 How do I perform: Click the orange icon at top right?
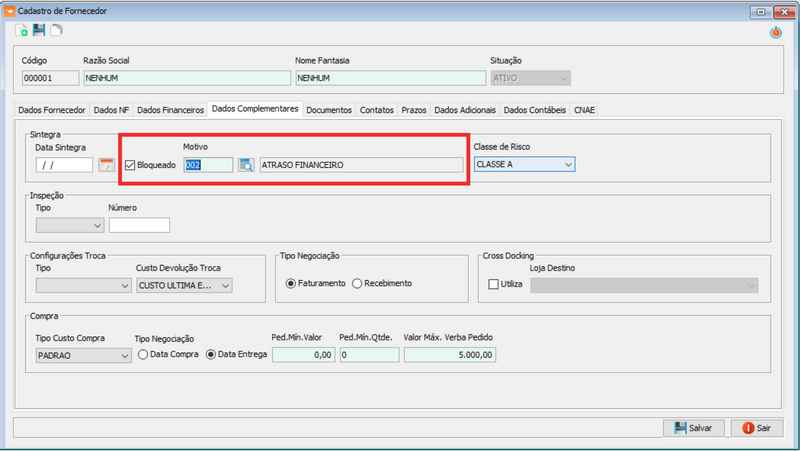(776, 32)
